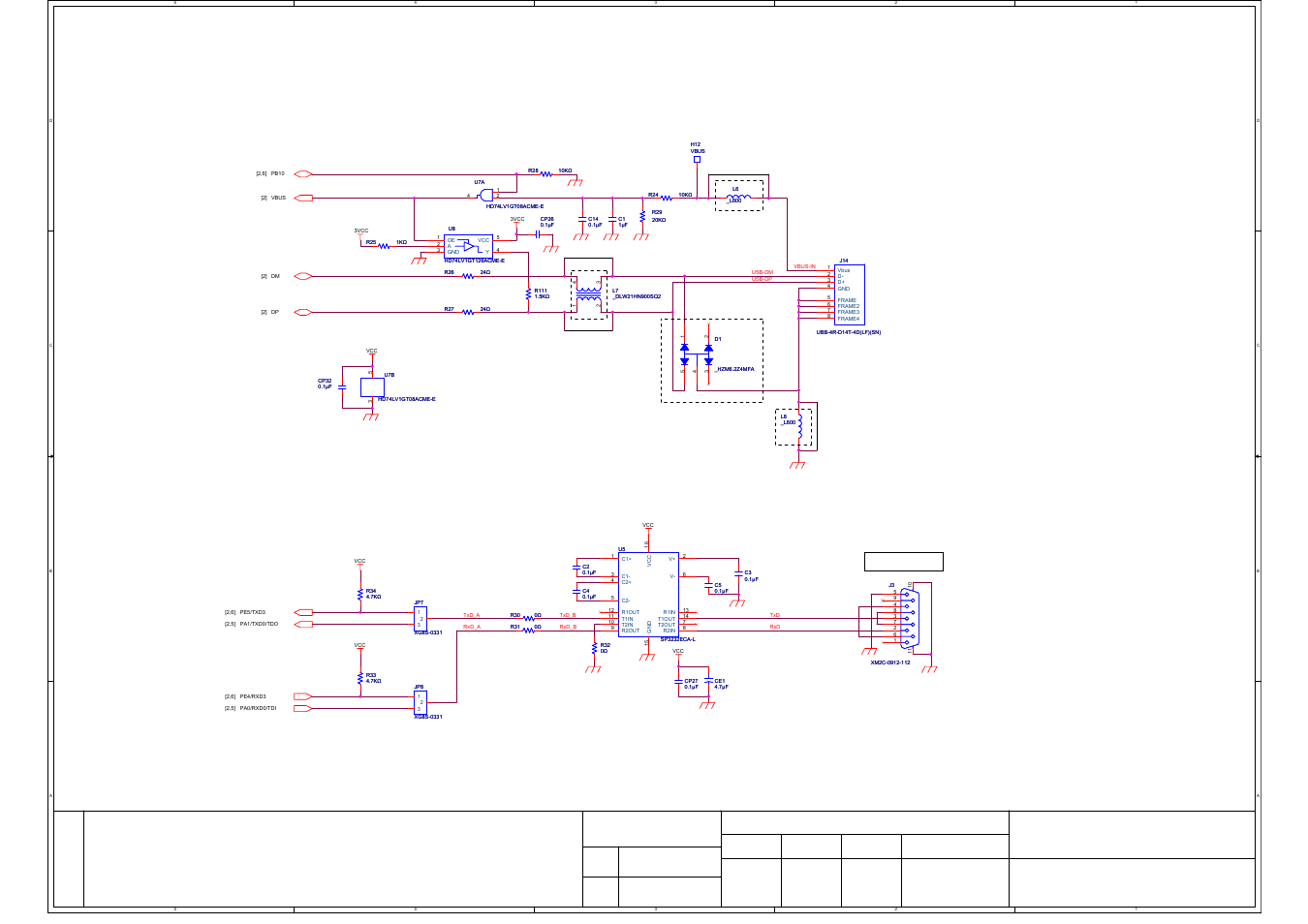Screen dimensions: 1308x924
Task: Click the L6 inductor symbol
Action: coord(738,197)
